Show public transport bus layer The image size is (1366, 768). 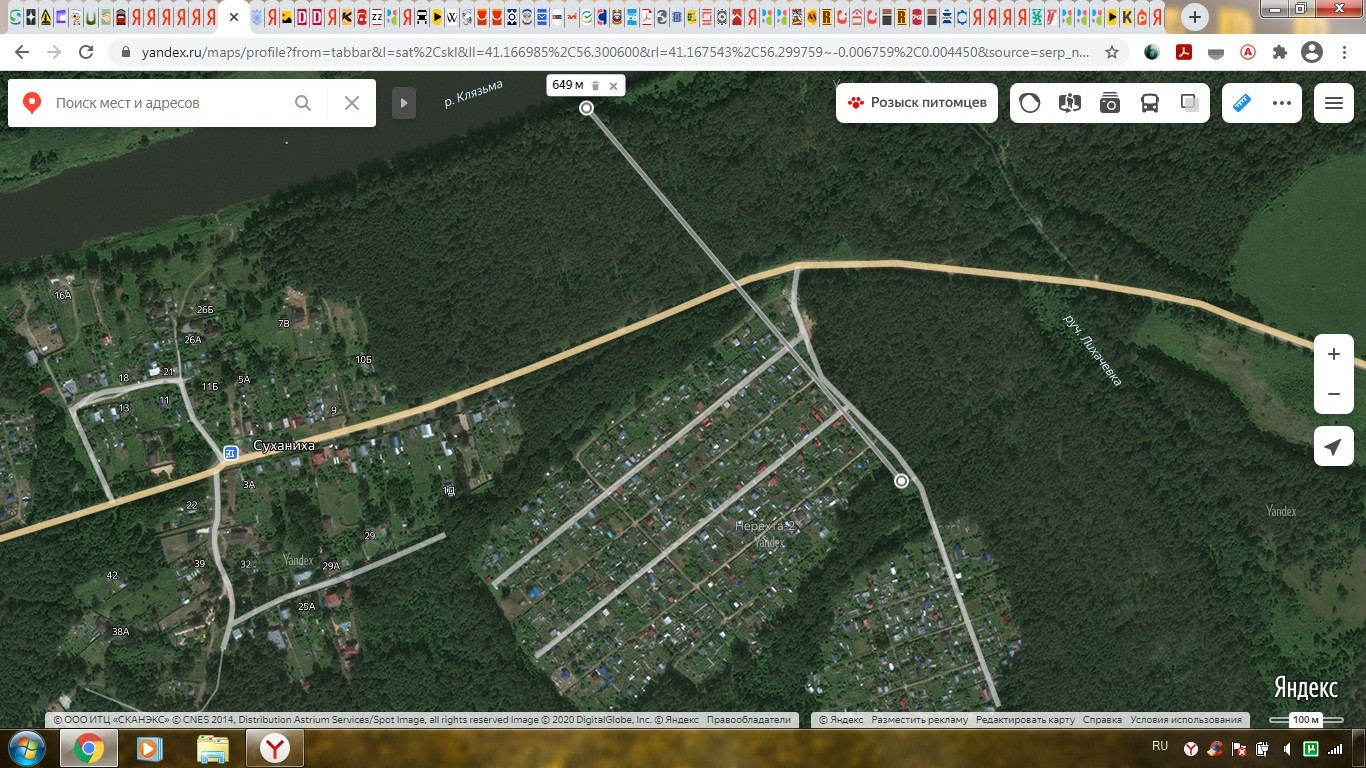click(1150, 103)
